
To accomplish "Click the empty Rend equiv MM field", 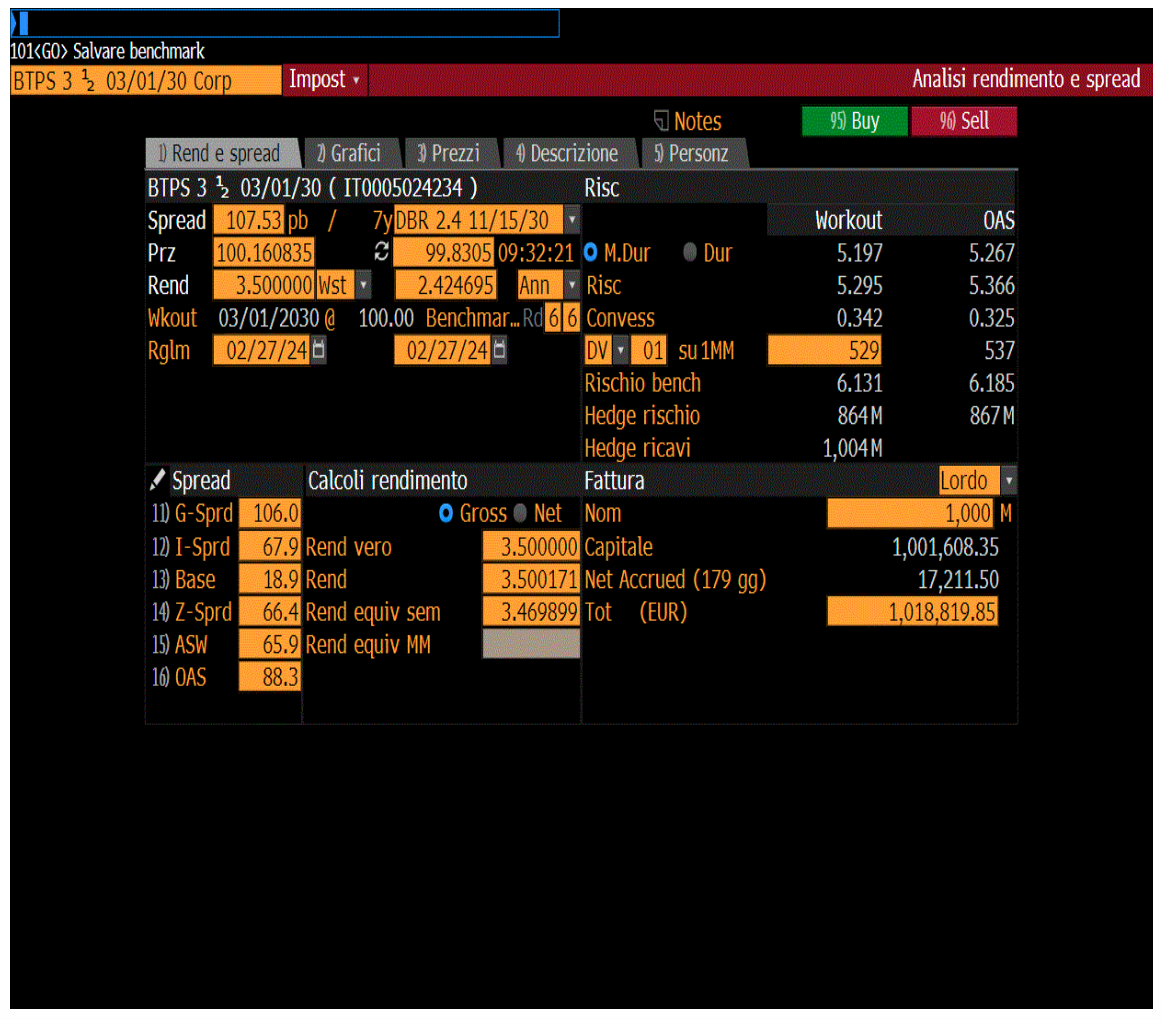I will 531,644.
